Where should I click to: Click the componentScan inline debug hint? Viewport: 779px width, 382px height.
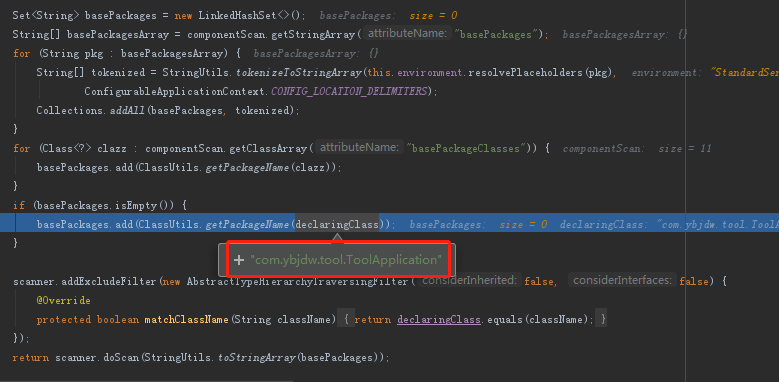pyautogui.click(x=604, y=149)
